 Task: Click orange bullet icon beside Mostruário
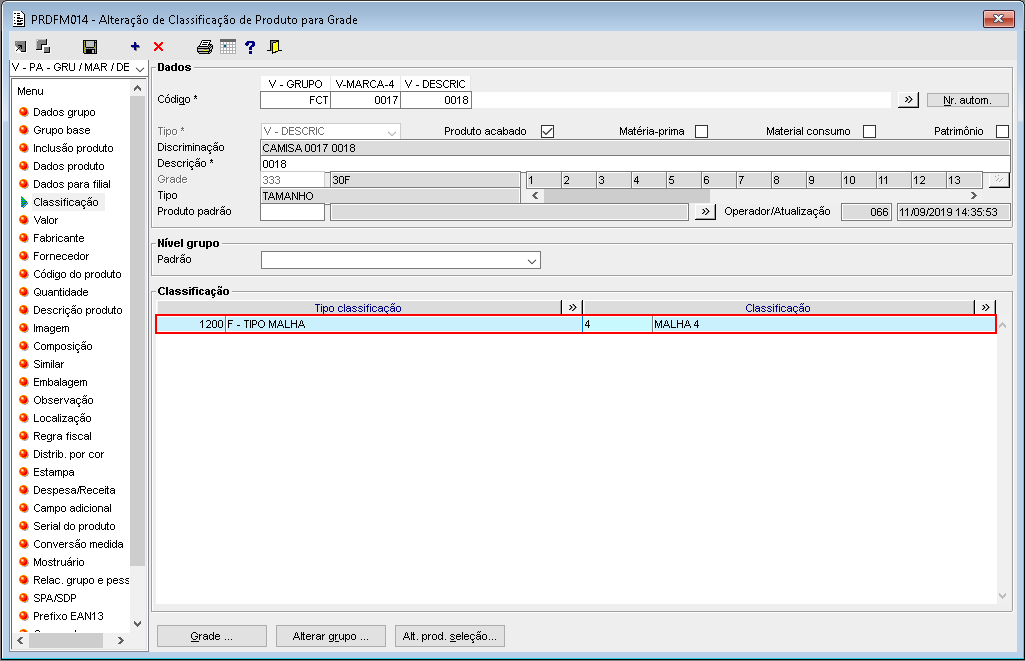coord(24,562)
